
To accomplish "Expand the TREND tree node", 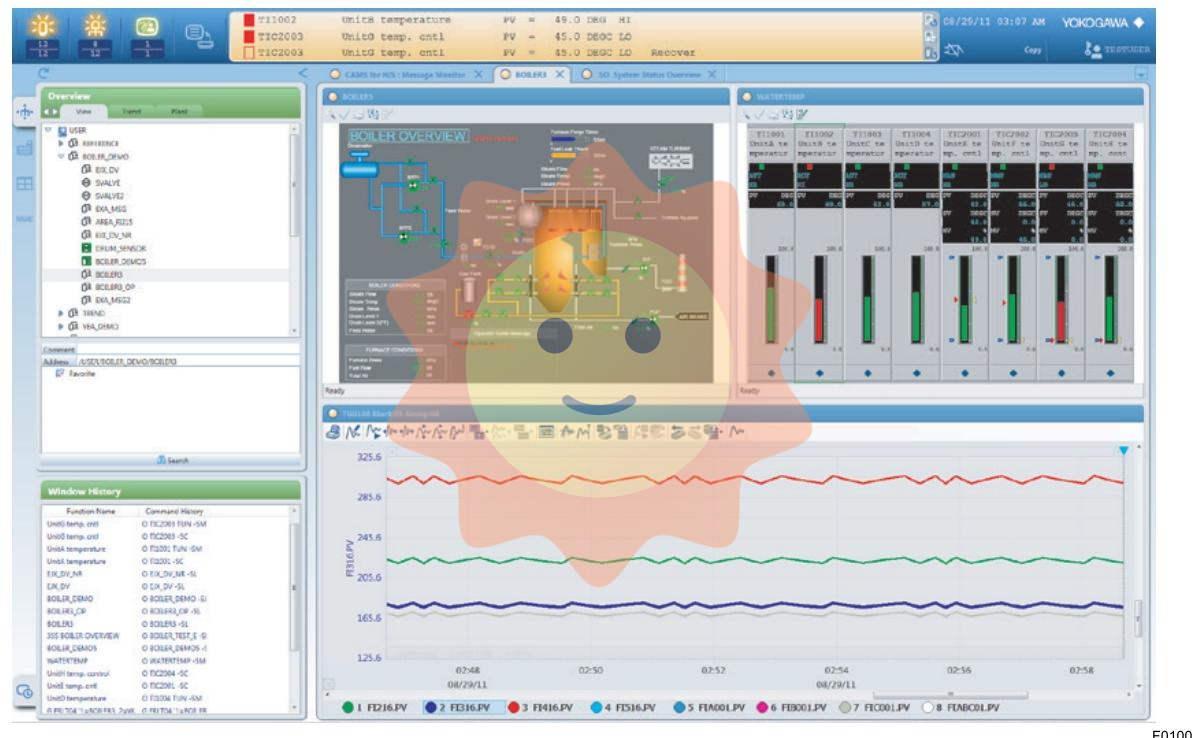I will click(59, 312).
